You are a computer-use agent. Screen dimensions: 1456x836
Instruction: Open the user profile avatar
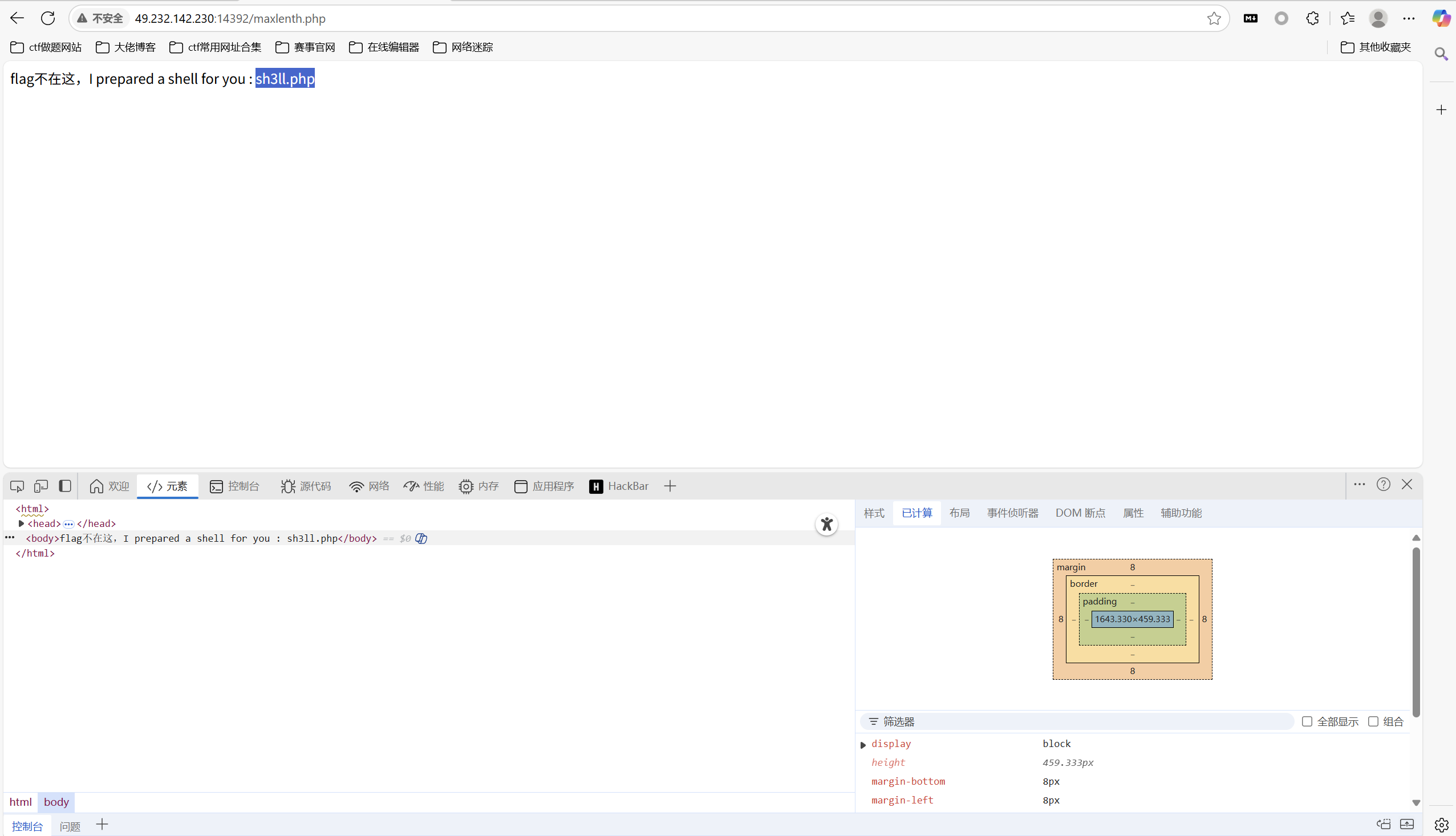pos(1378,18)
